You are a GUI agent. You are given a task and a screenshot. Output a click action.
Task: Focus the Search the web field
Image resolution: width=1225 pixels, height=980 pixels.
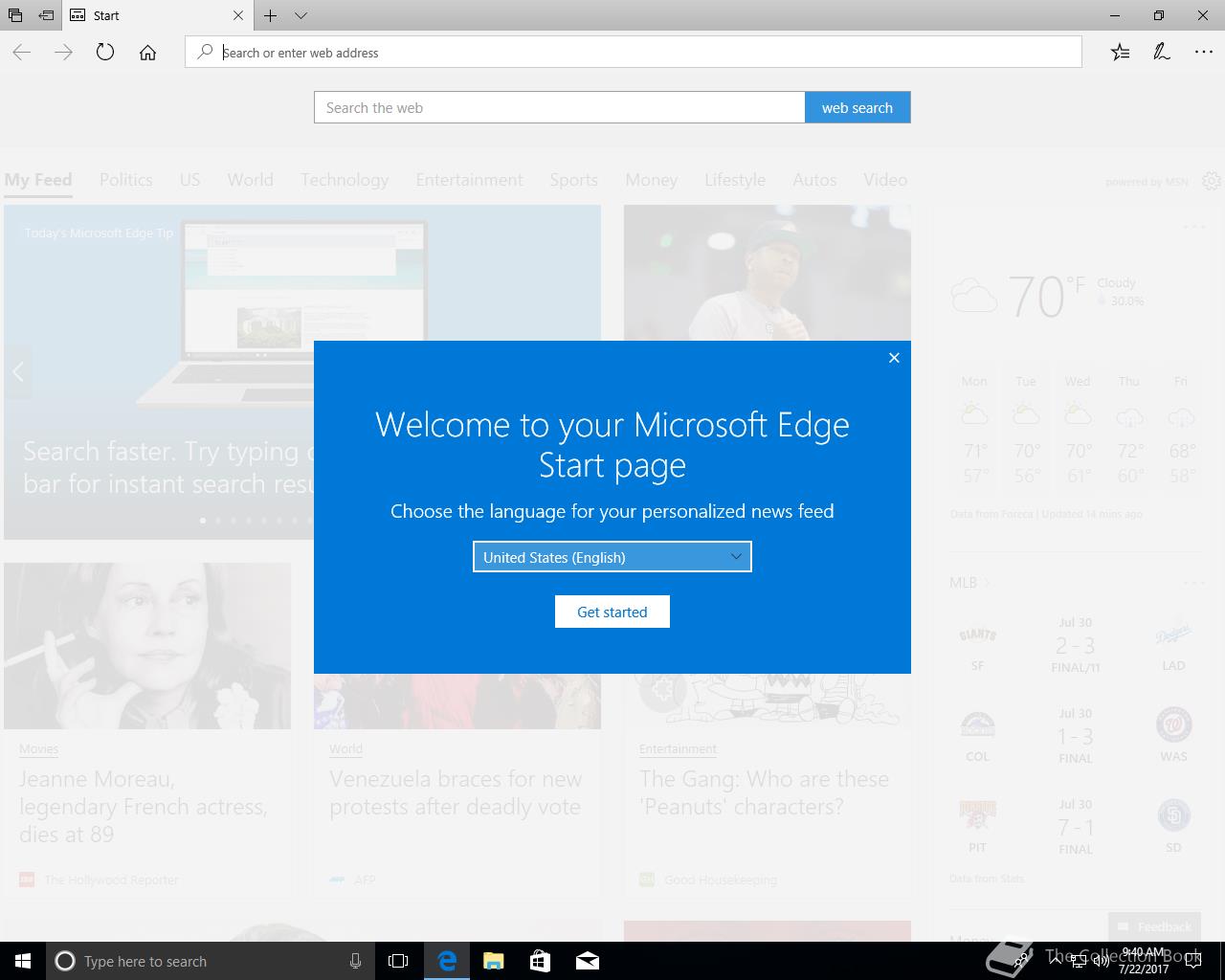560,107
